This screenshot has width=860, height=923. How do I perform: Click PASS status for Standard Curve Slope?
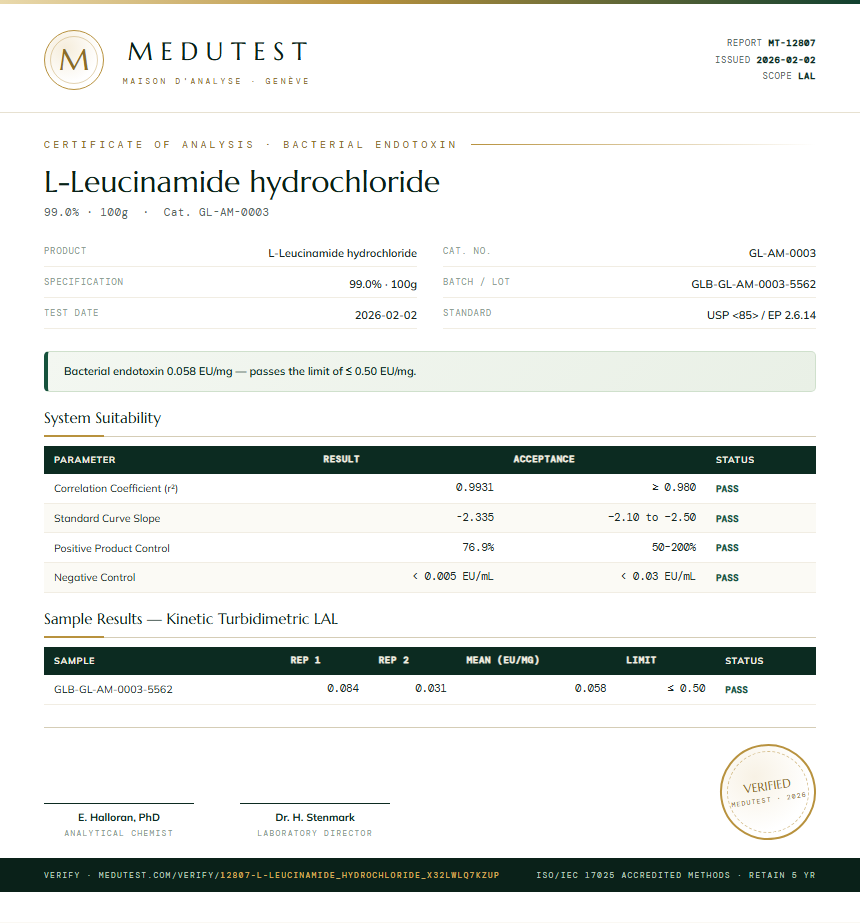[x=727, y=519]
